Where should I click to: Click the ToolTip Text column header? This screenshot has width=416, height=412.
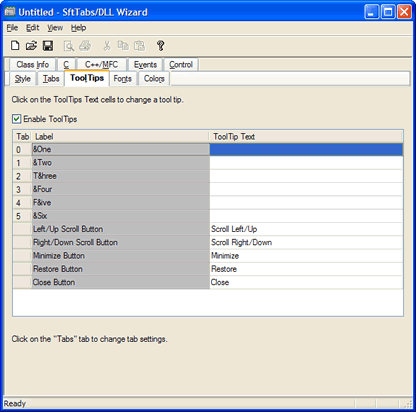(x=306, y=137)
